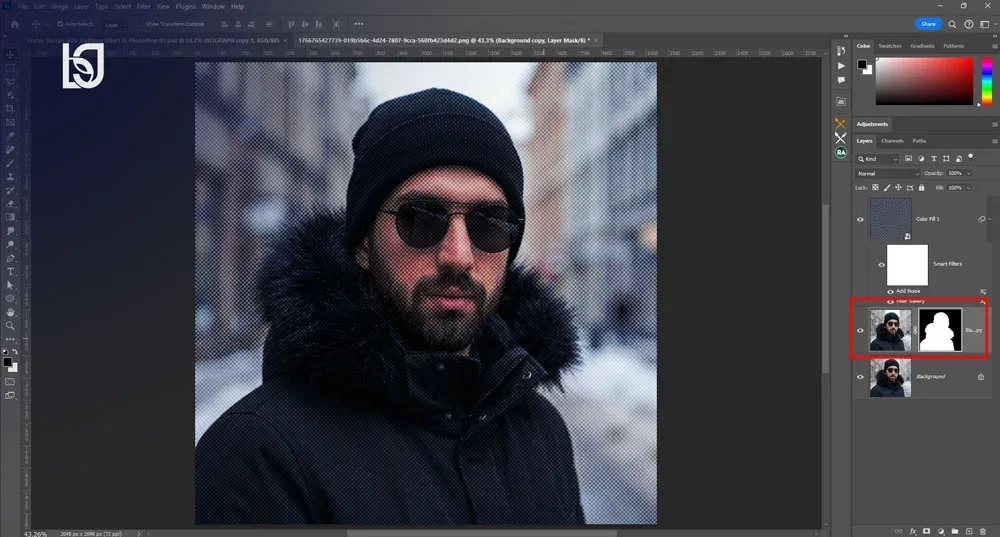The width and height of the screenshot is (1000, 537).
Task: Switch to the Paths tab
Action: point(919,141)
